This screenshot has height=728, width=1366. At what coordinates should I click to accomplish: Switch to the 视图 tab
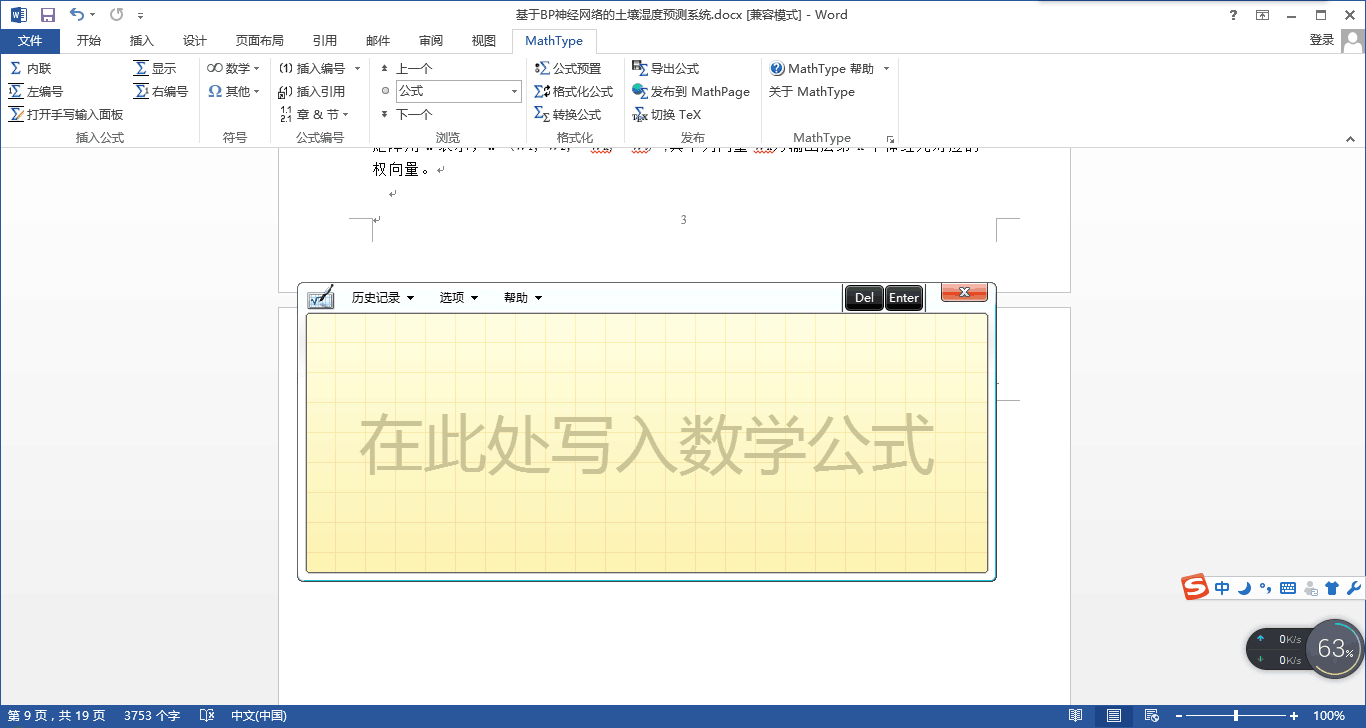tap(484, 40)
